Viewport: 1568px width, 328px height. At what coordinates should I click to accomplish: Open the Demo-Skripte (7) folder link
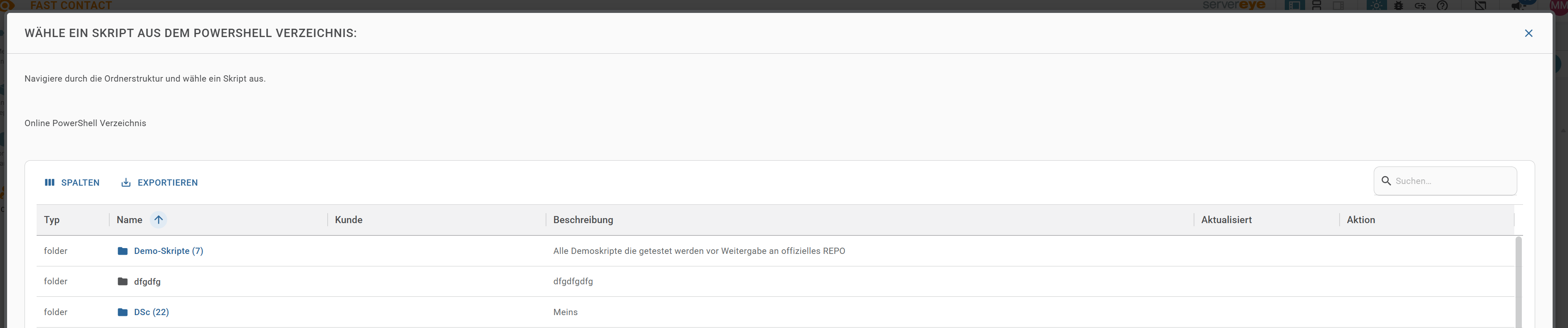(x=168, y=251)
